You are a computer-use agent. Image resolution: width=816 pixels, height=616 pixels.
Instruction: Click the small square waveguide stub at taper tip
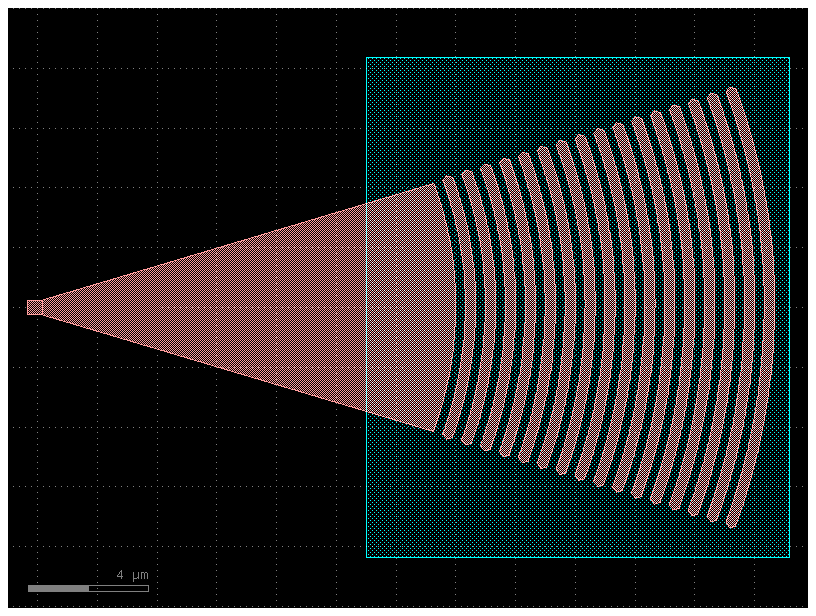(x=34, y=307)
